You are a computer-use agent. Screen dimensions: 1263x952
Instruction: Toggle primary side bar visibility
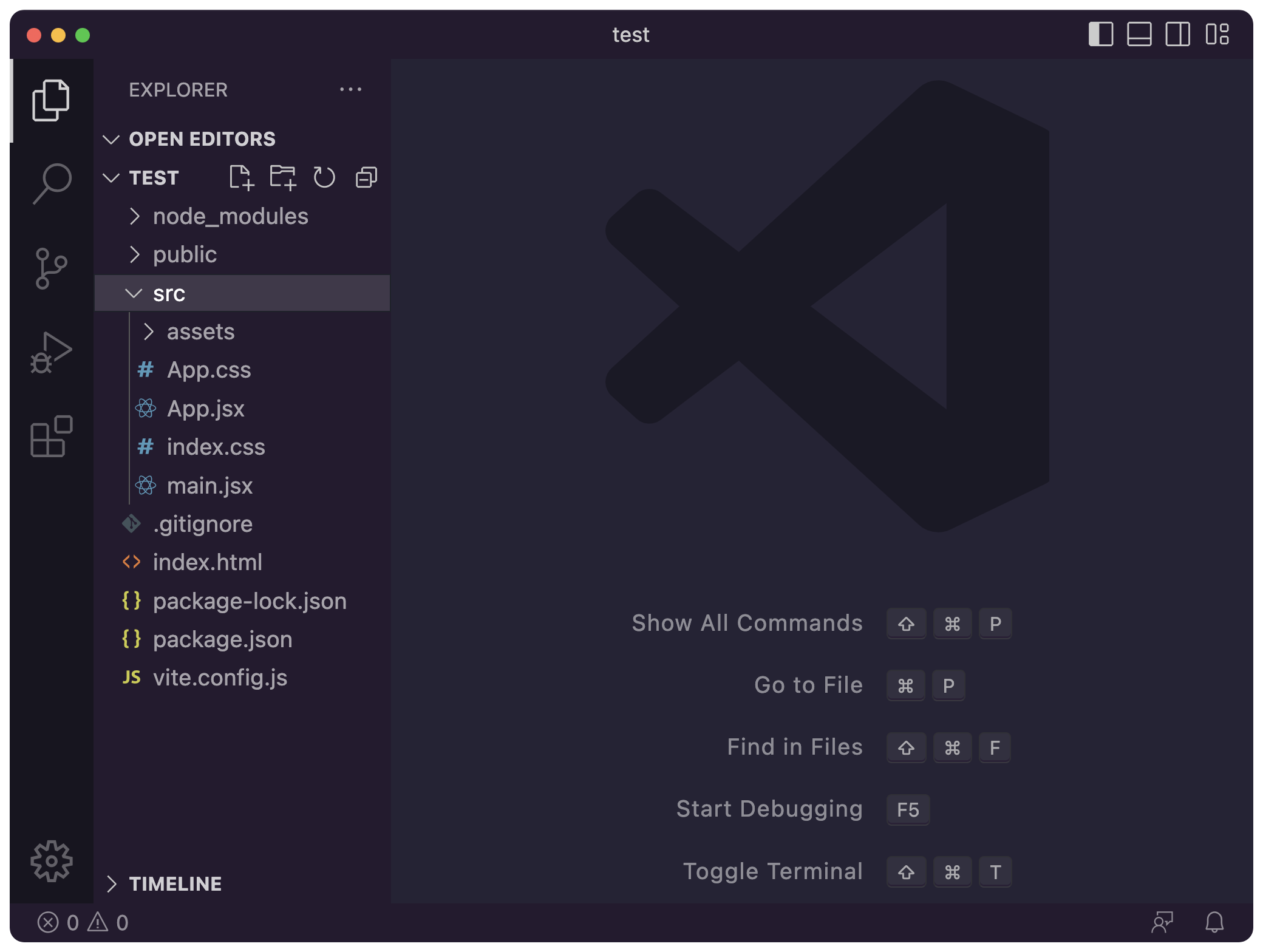tap(1100, 35)
